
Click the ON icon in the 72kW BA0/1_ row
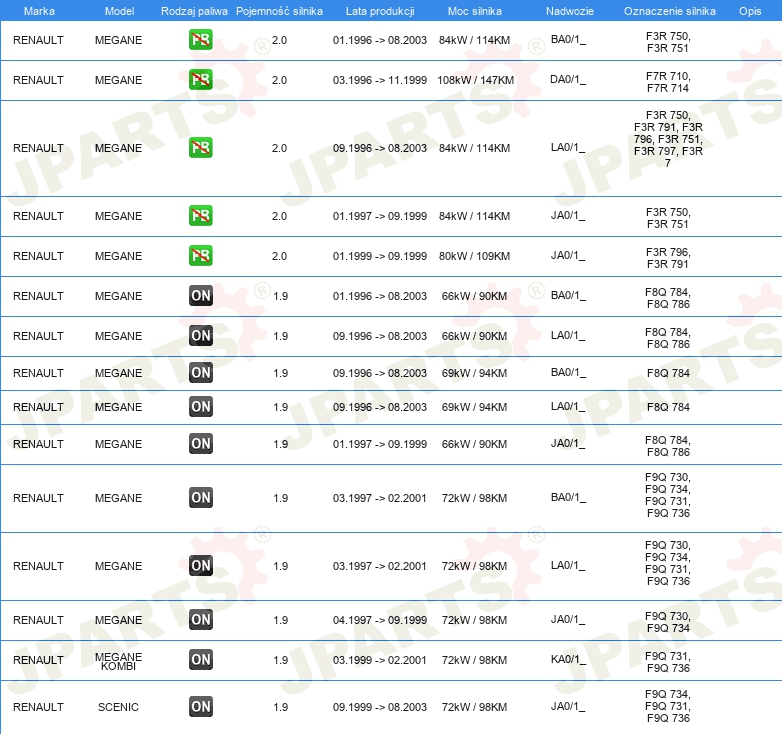(200, 498)
